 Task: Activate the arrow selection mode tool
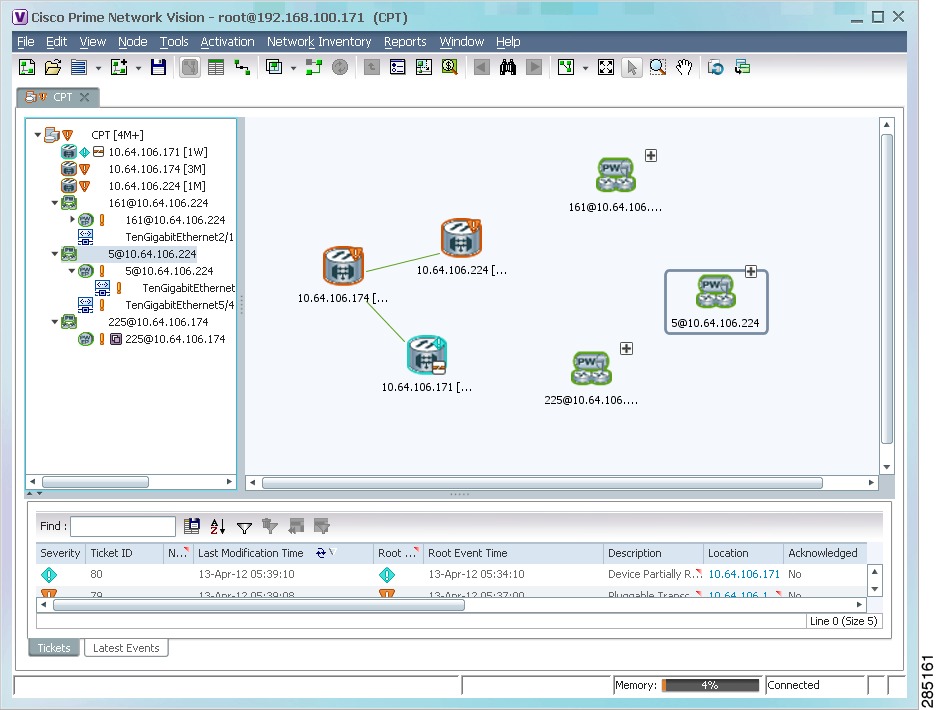[632, 67]
